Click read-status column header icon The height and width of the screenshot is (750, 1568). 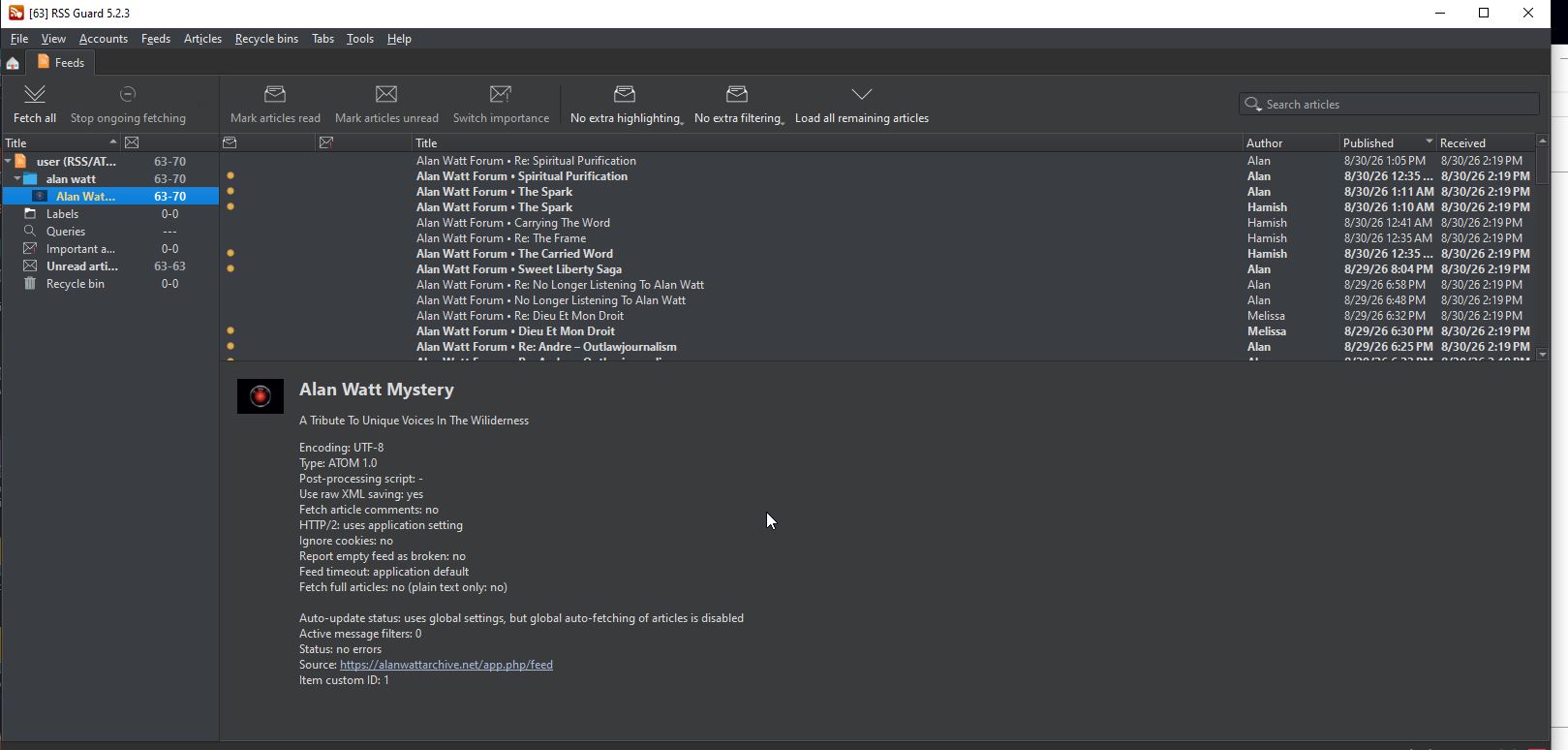(230, 142)
